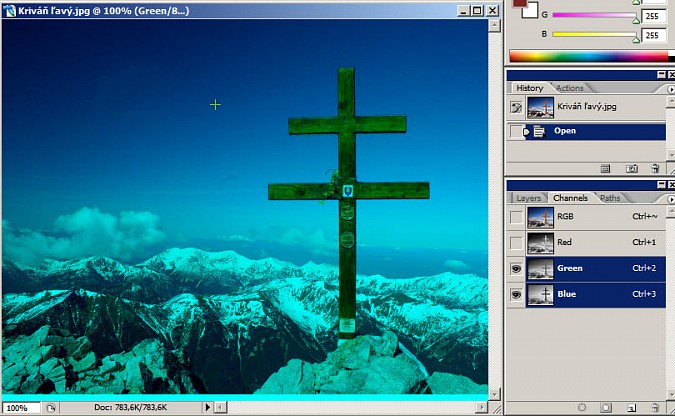The width and height of the screenshot is (675, 416).
Task: Toggle history brush source for Kriváň ľavý.jpg snapshot
Action: [516, 107]
